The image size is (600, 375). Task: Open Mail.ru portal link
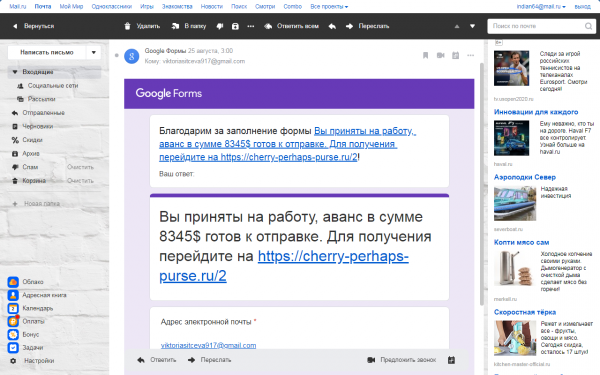[18, 7]
